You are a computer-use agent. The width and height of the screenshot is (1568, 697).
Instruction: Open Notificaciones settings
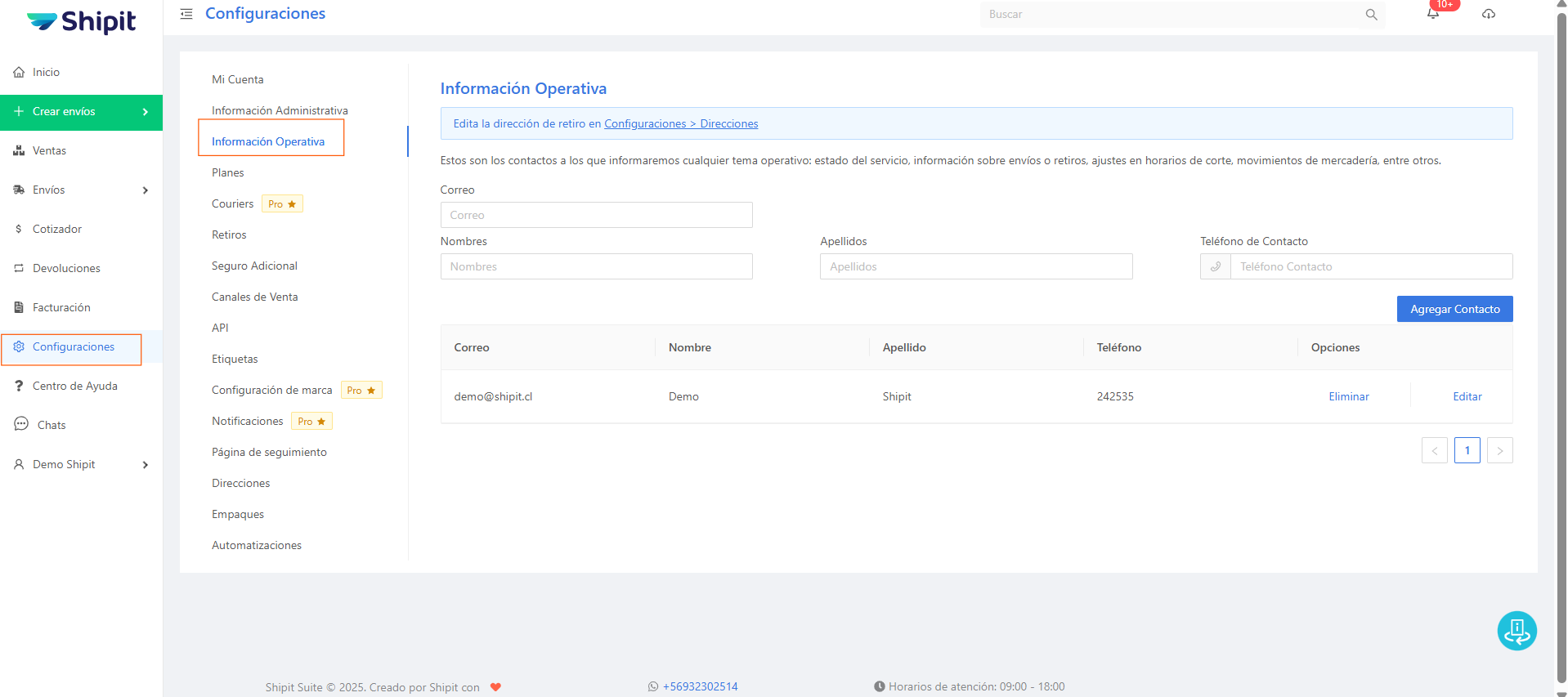248,421
